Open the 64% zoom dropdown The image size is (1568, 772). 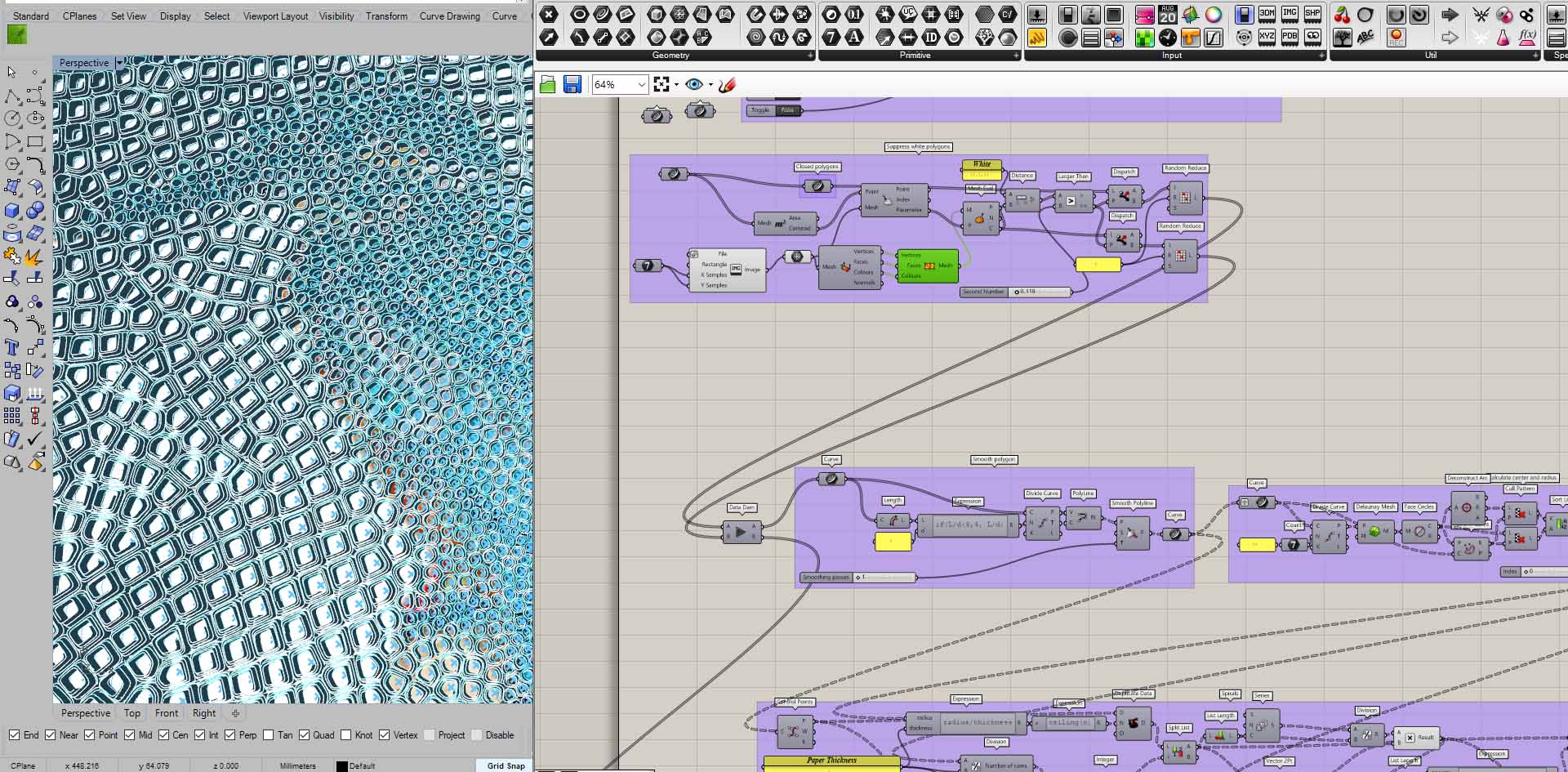pyautogui.click(x=641, y=84)
